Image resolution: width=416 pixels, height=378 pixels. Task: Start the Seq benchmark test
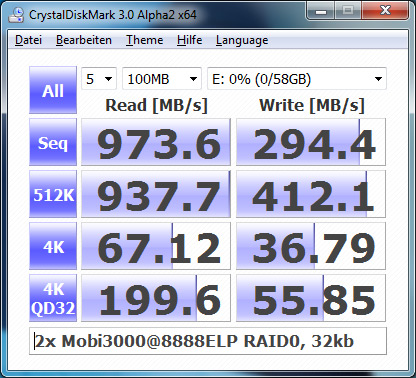pos(53,142)
